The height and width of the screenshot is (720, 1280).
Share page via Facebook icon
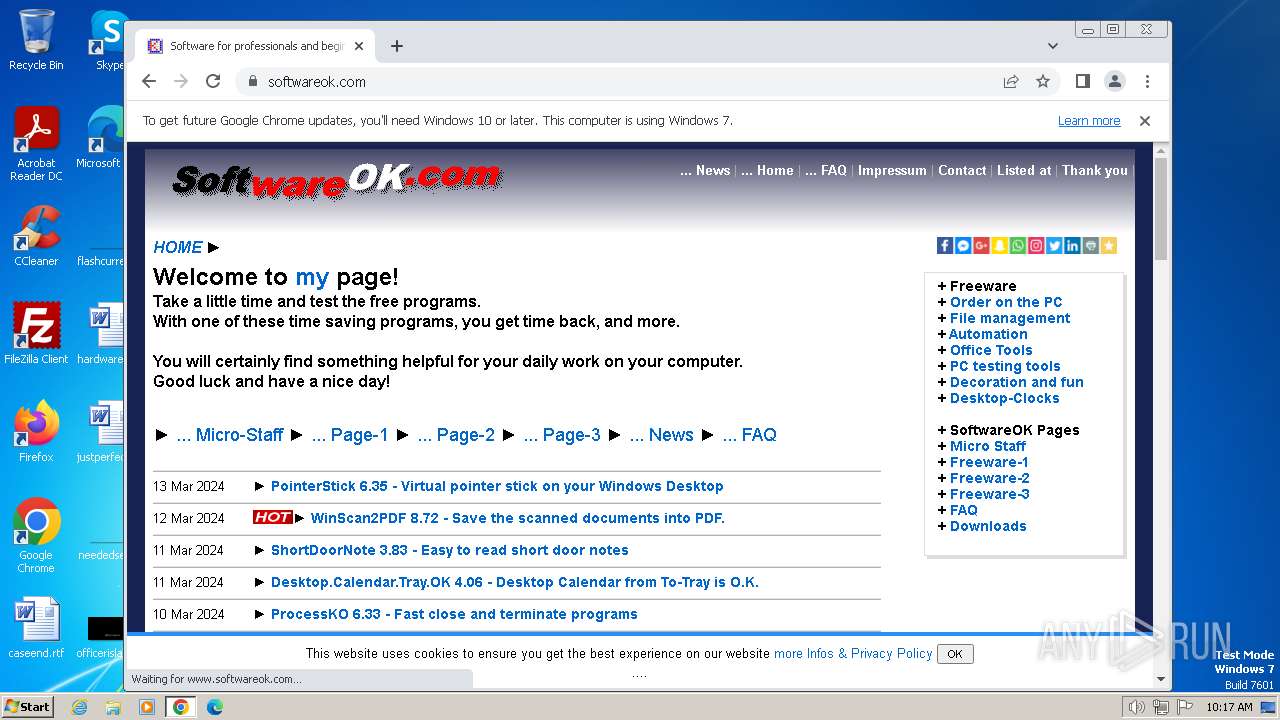(x=945, y=245)
